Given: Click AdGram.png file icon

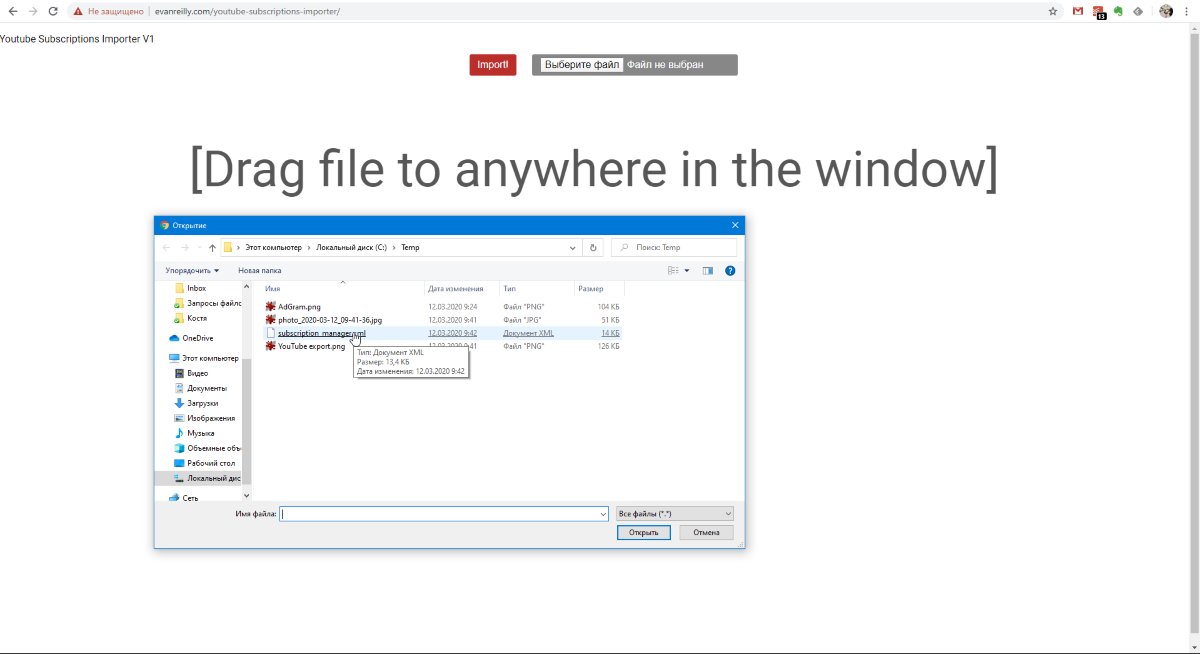Looking at the screenshot, I should pos(271,306).
